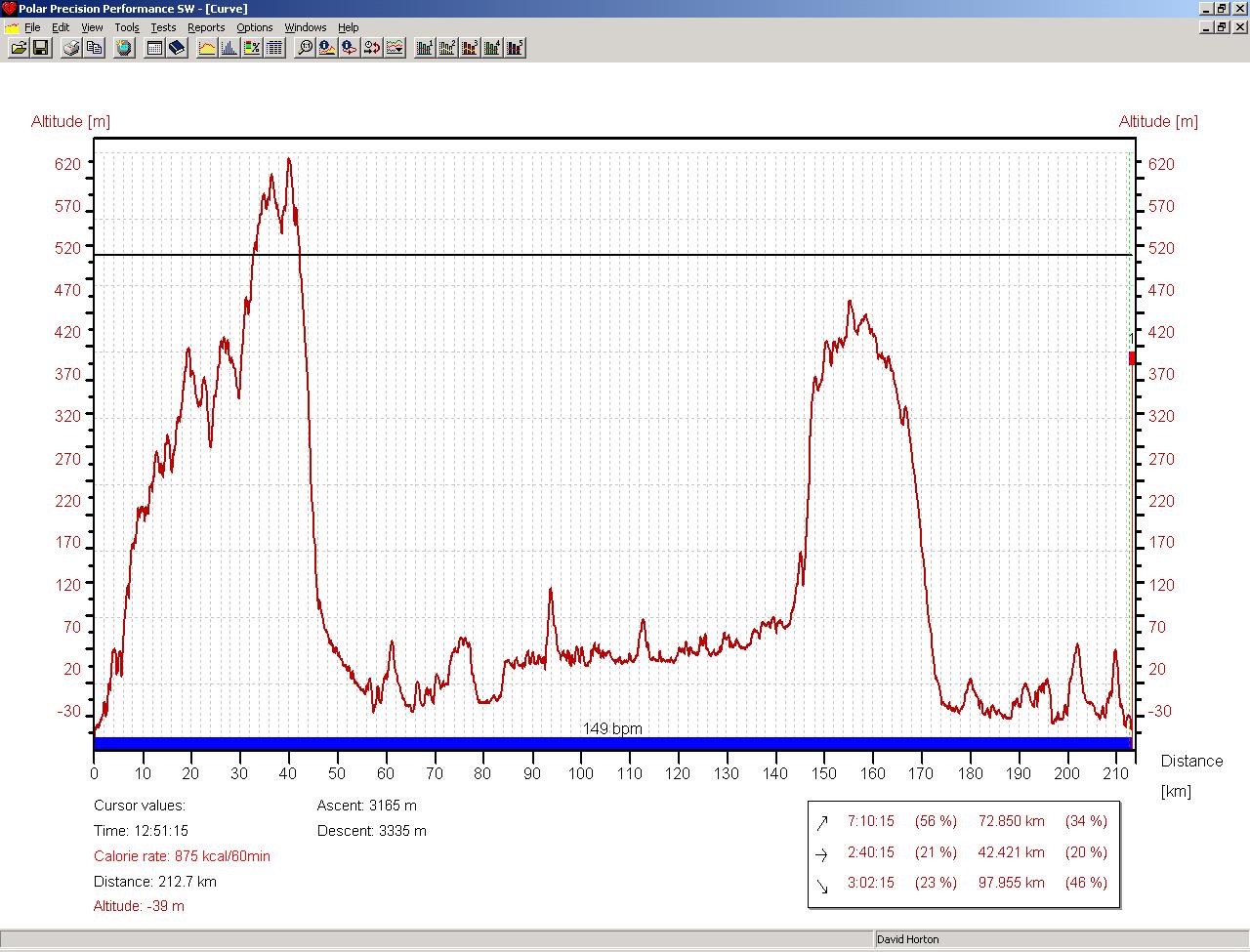
Task: Click the floppy disk save icon
Action: point(41,47)
